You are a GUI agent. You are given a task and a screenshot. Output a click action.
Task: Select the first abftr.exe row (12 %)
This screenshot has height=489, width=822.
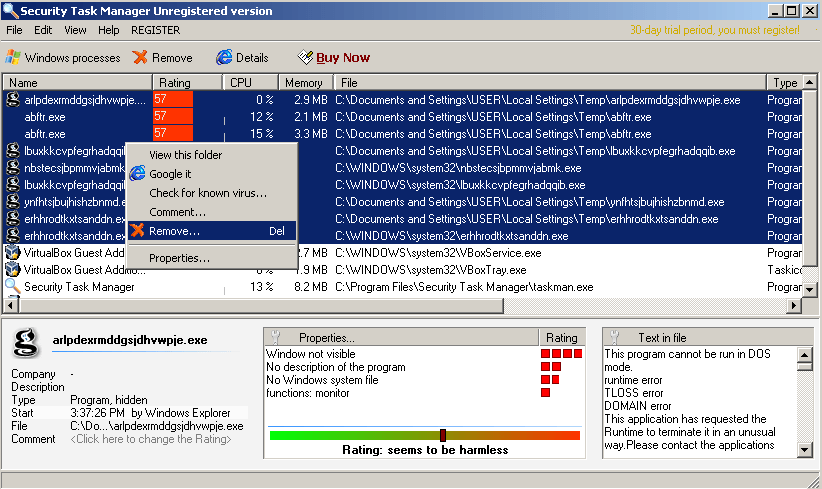coord(403,117)
